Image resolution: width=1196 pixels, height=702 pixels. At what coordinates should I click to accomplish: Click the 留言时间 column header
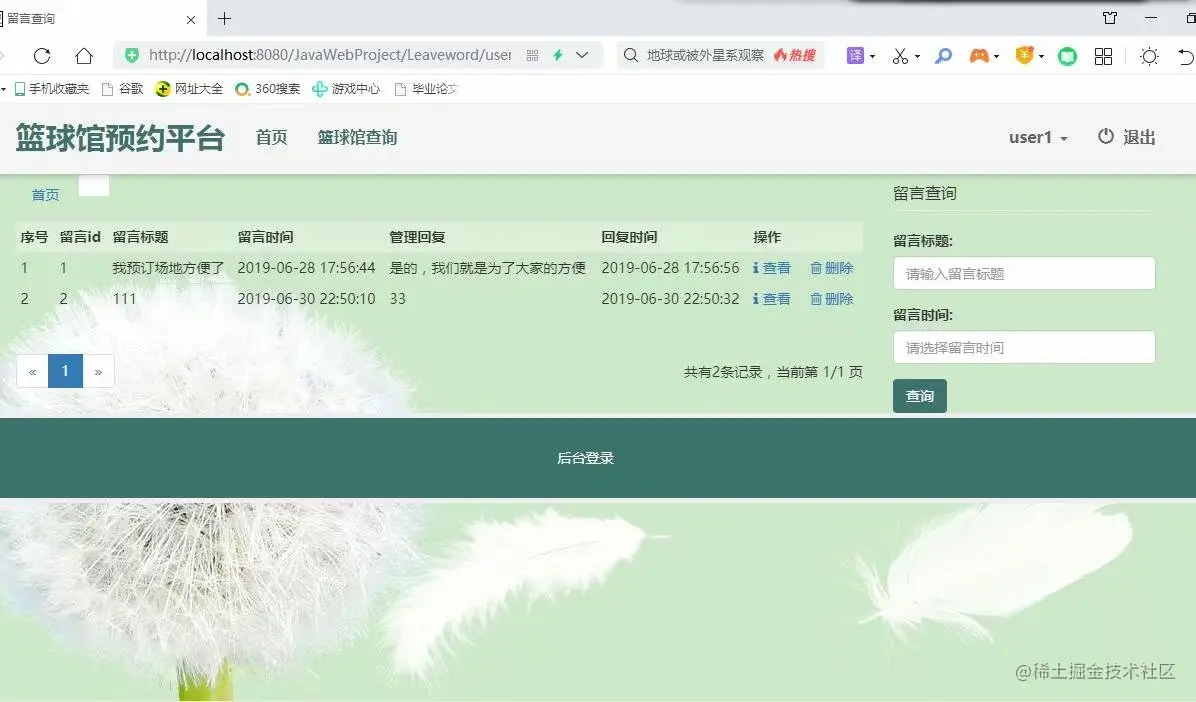coord(265,237)
